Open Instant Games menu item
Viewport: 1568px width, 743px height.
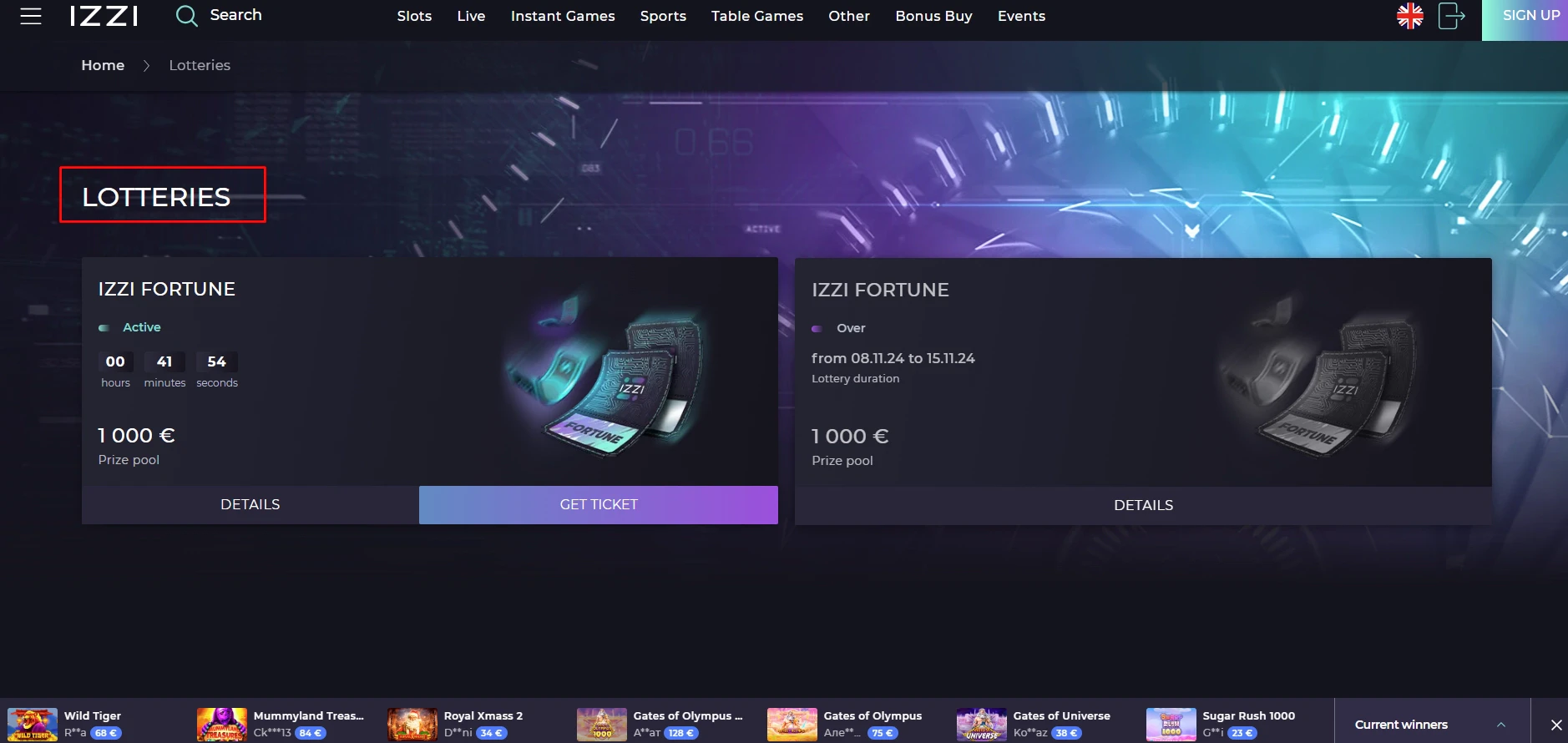pos(563,16)
